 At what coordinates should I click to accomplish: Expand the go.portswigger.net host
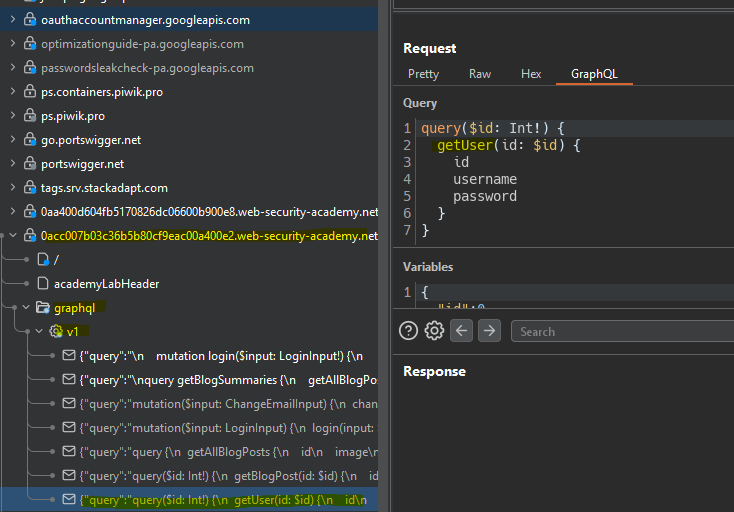coord(12,140)
